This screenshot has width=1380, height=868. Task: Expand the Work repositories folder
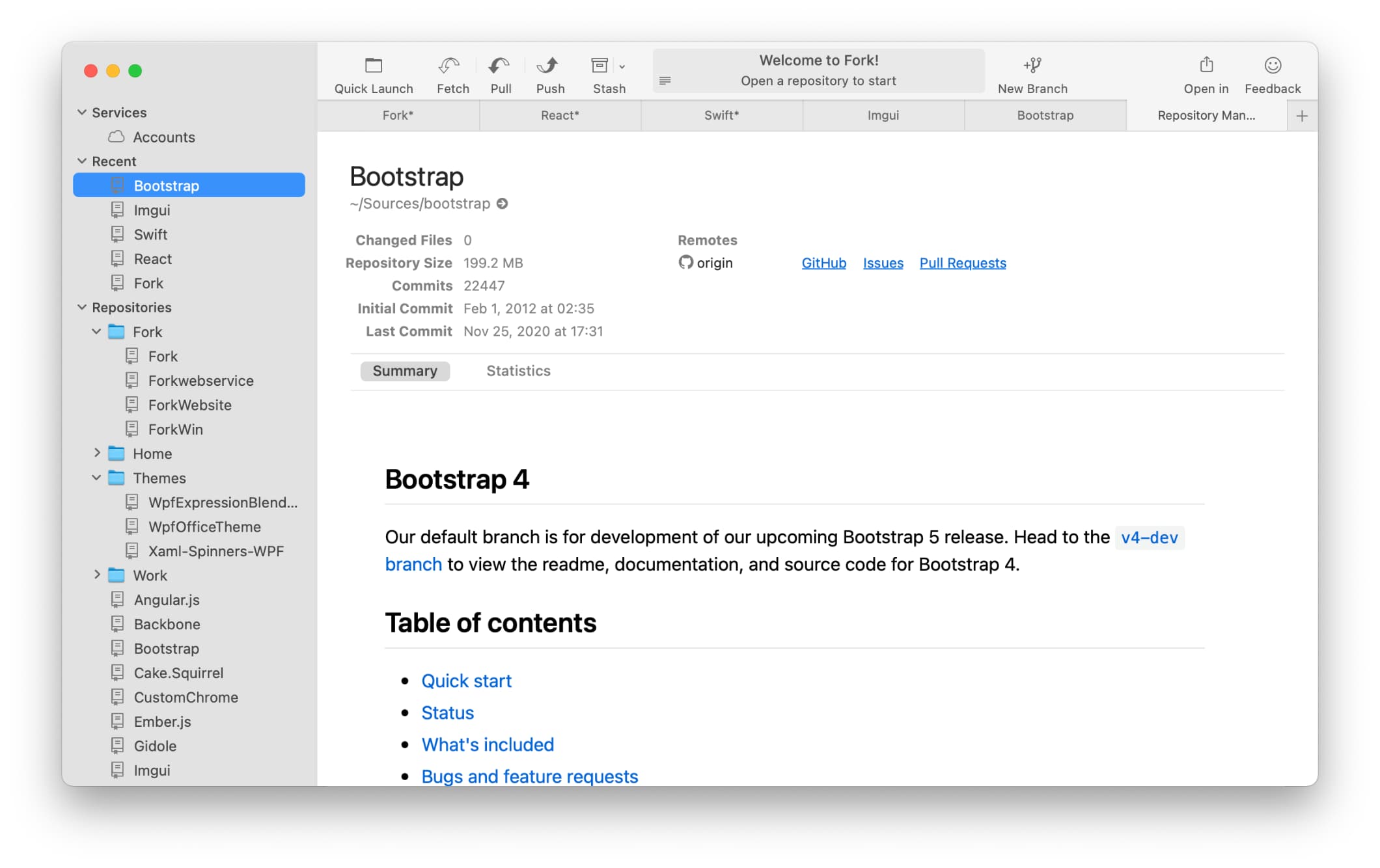click(x=96, y=575)
